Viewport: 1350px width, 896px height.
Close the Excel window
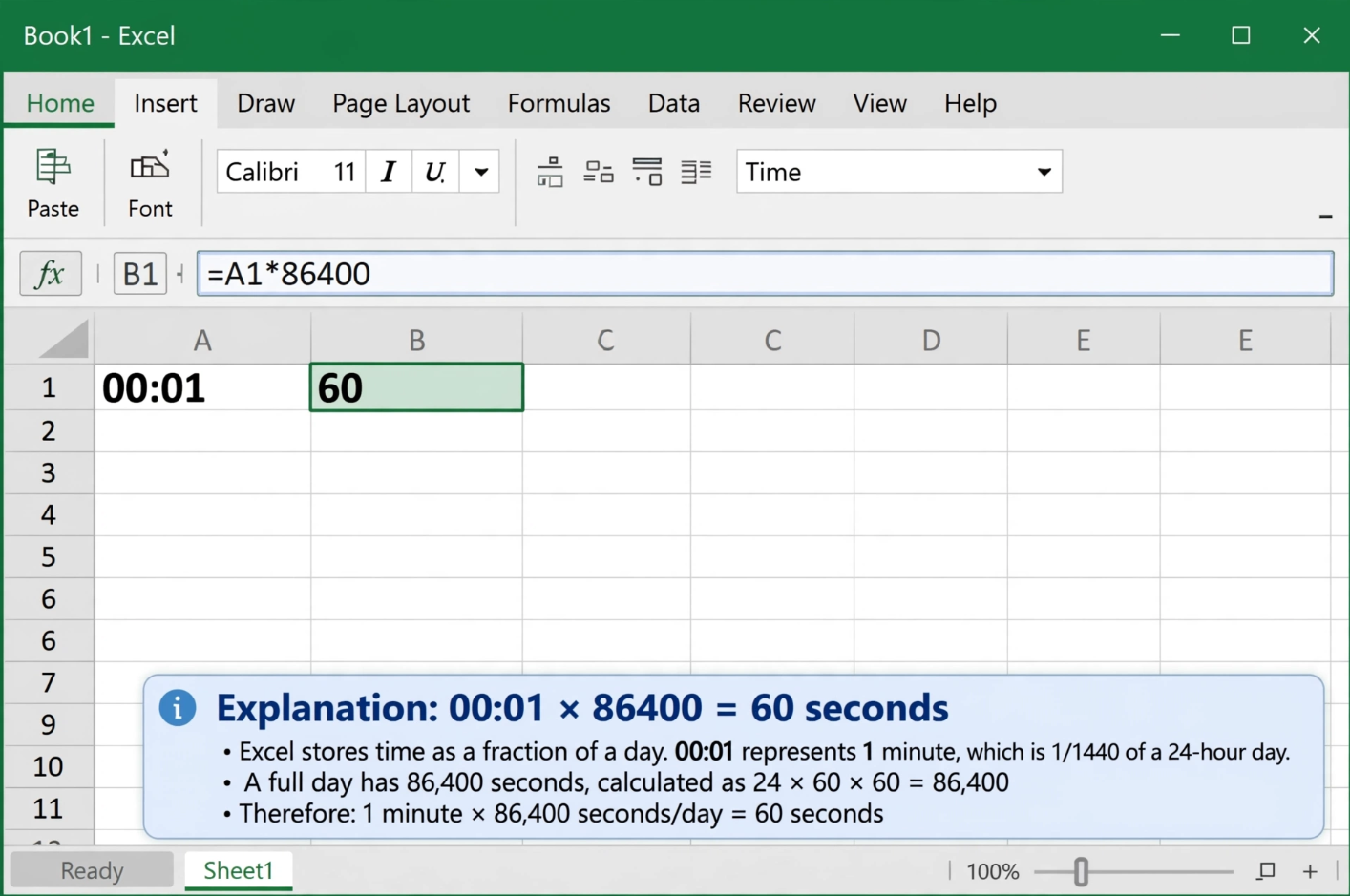[x=1312, y=35]
